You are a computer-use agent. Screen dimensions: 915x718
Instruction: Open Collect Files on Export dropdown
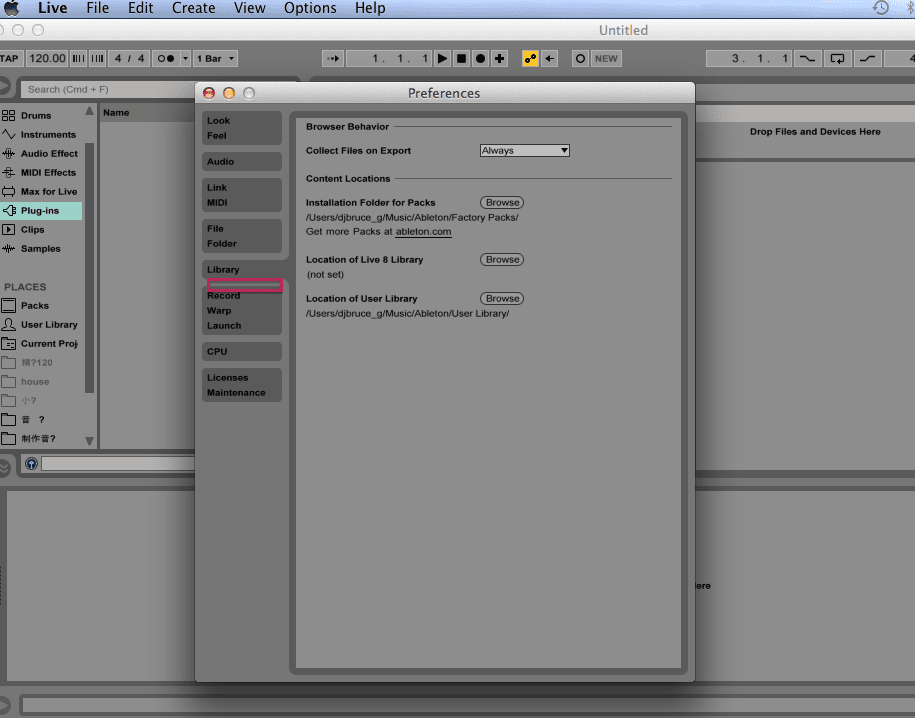tap(525, 151)
